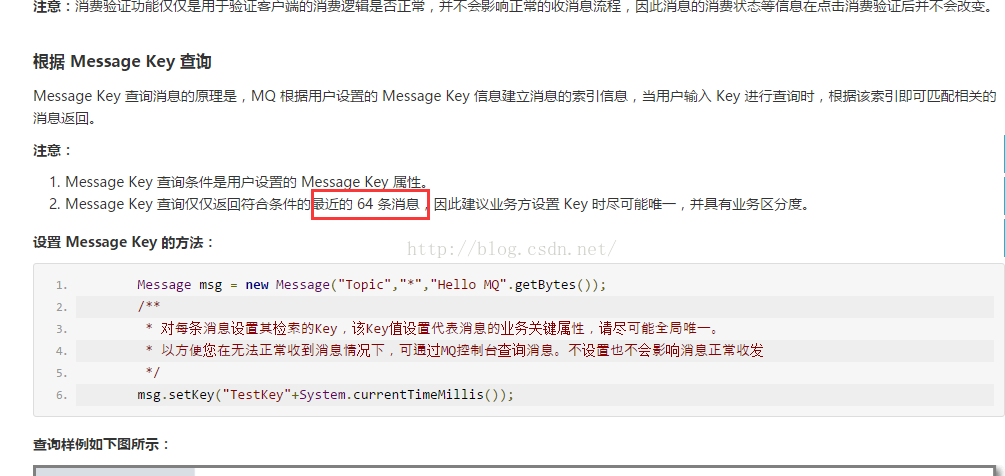Click the '设置 Message Key 的方法：' subheading
The height and width of the screenshot is (476, 1005).
tap(123, 242)
